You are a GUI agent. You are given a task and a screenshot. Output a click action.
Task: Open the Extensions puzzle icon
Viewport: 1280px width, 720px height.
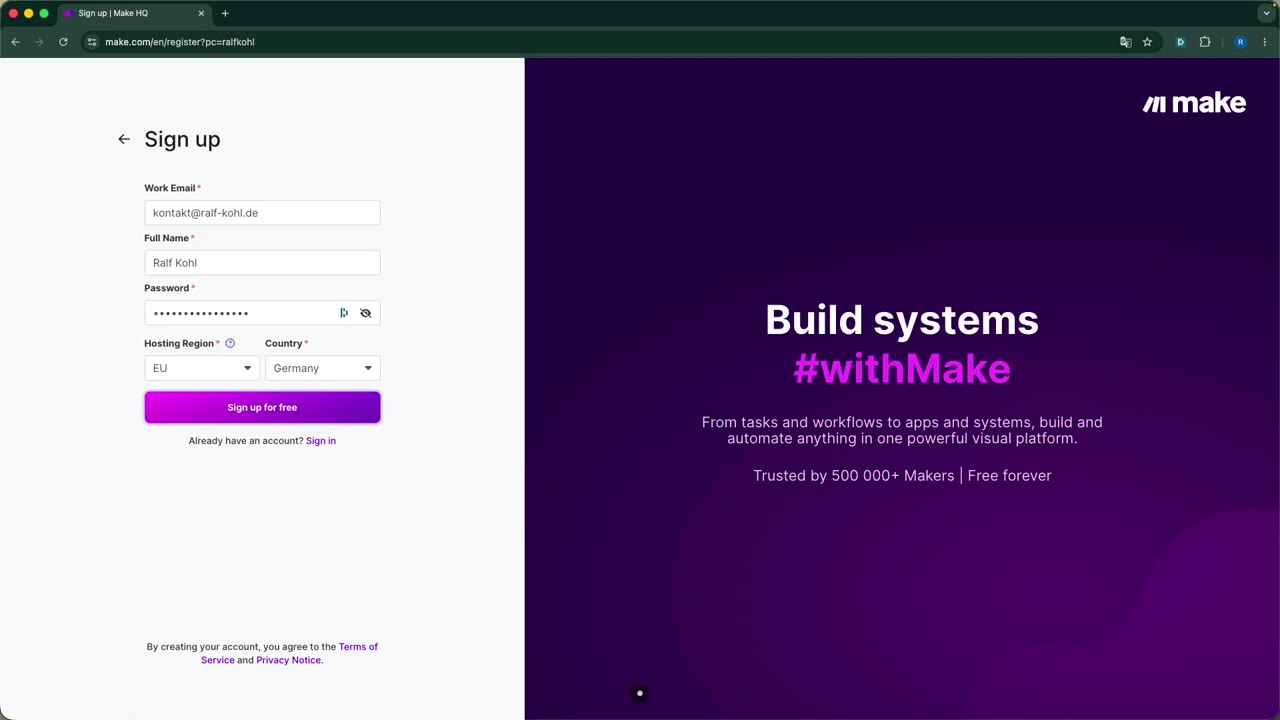(1205, 42)
